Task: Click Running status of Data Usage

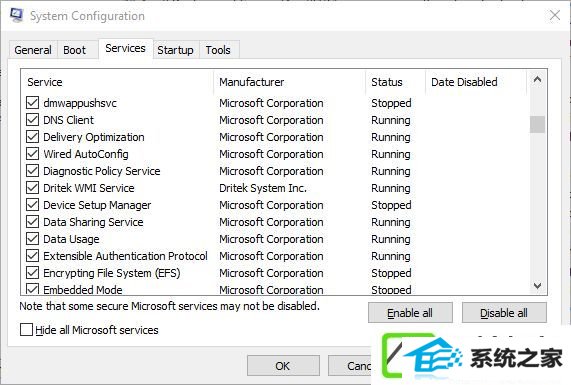Action: click(391, 239)
